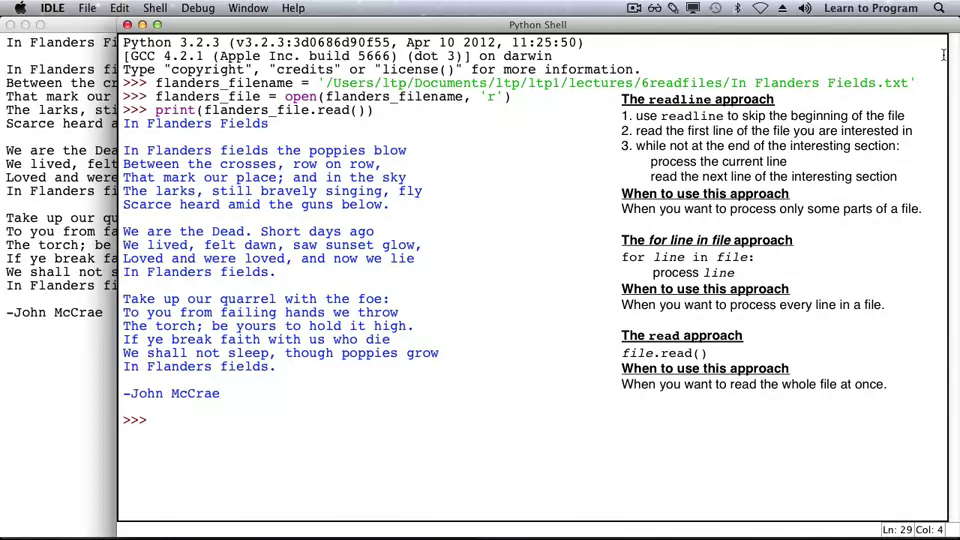Viewport: 960px width, 540px height.
Task: Click '-John McCrae' in the shell output
Action: pyautogui.click(x=171, y=393)
